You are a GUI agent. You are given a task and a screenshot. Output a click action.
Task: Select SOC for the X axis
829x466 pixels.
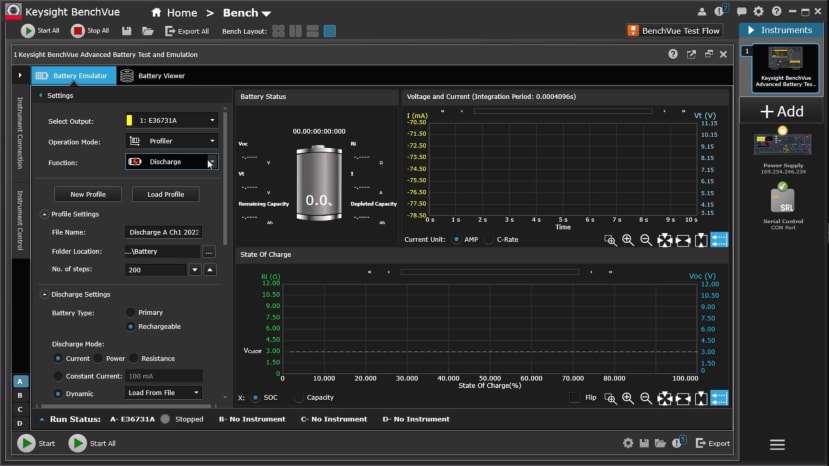255,398
